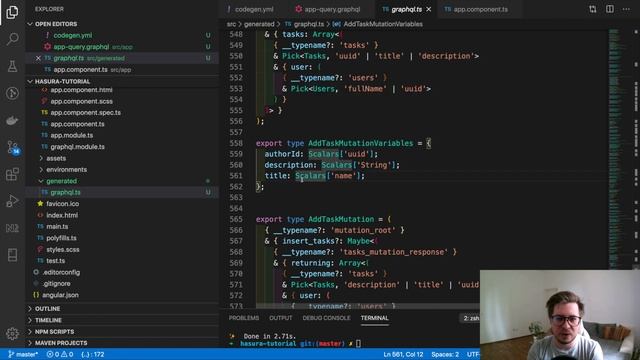Image resolution: width=640 pixels, height=360 pixels.
Task: Click Ln 561, Col 12 cursor position indicator
Action: click(403, 354)
